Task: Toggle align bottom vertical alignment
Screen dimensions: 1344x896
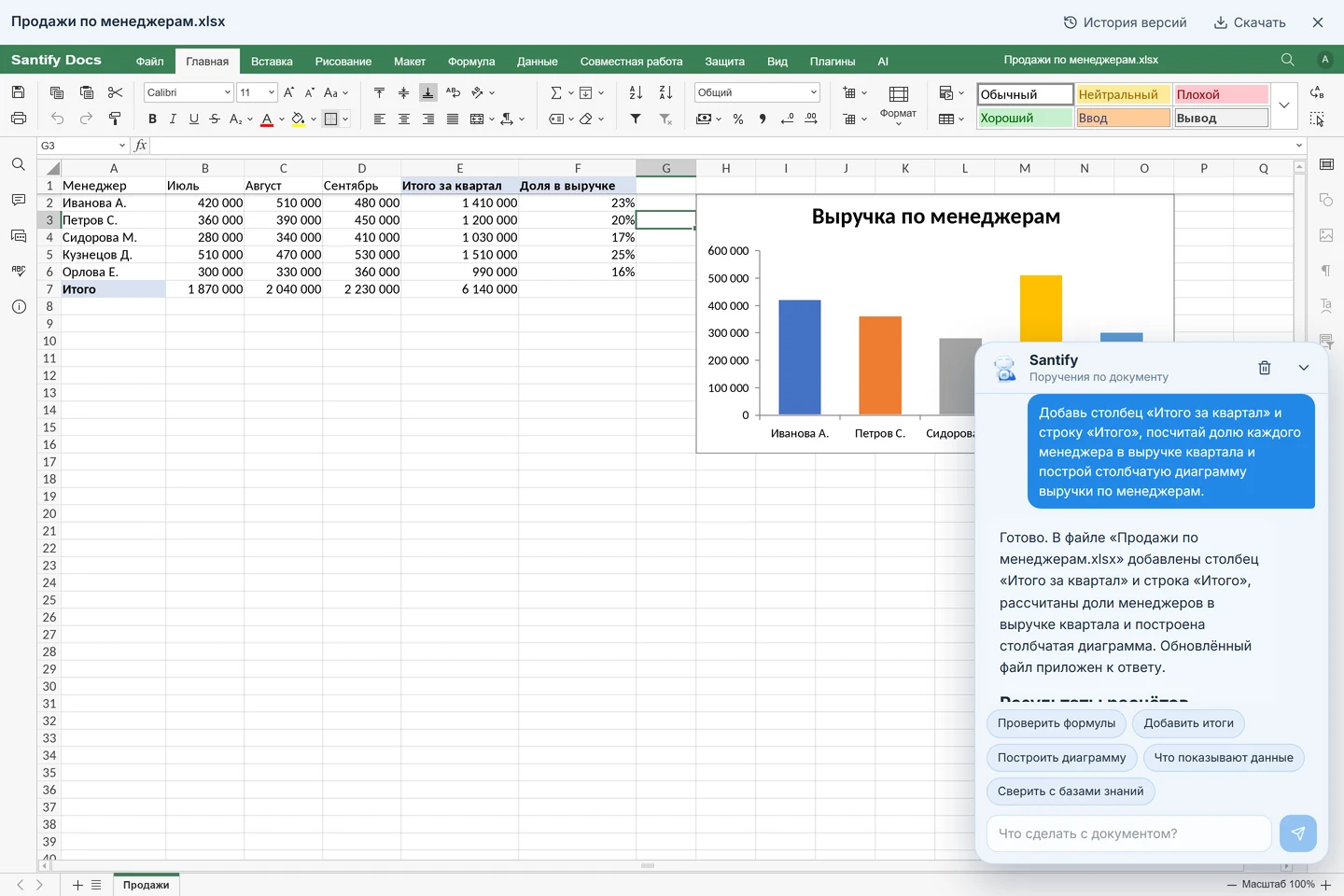Action: [x=428, y=92]
